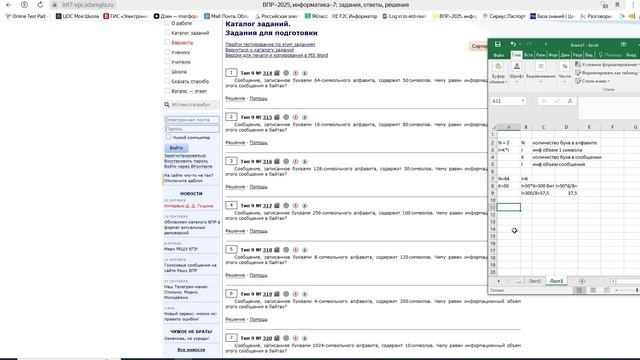Expand the Выравнивание ribbon group
Image resolution: width=640 pixels, height=360 pixels.
540,73
